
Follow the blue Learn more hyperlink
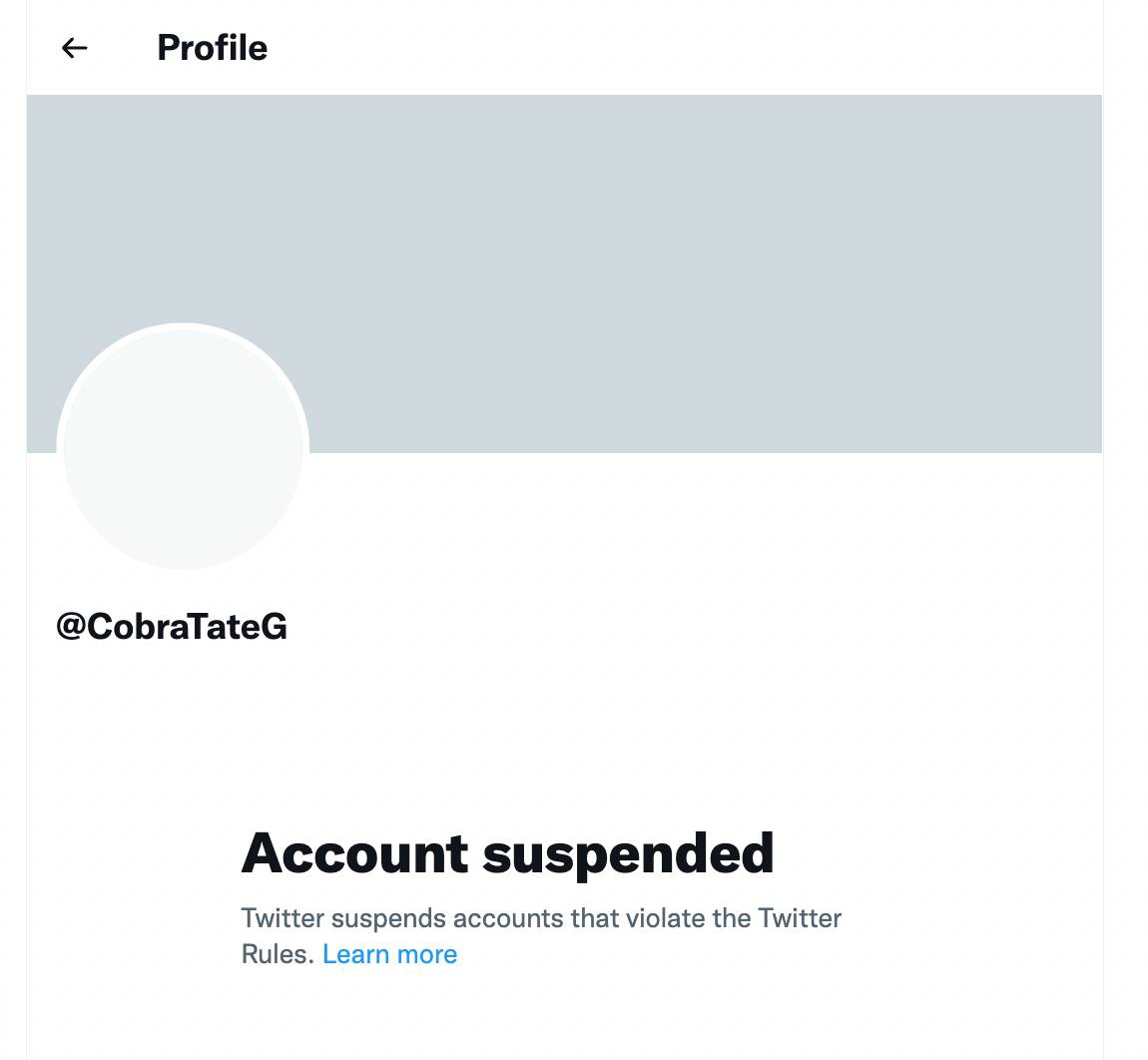pos(389,954)
